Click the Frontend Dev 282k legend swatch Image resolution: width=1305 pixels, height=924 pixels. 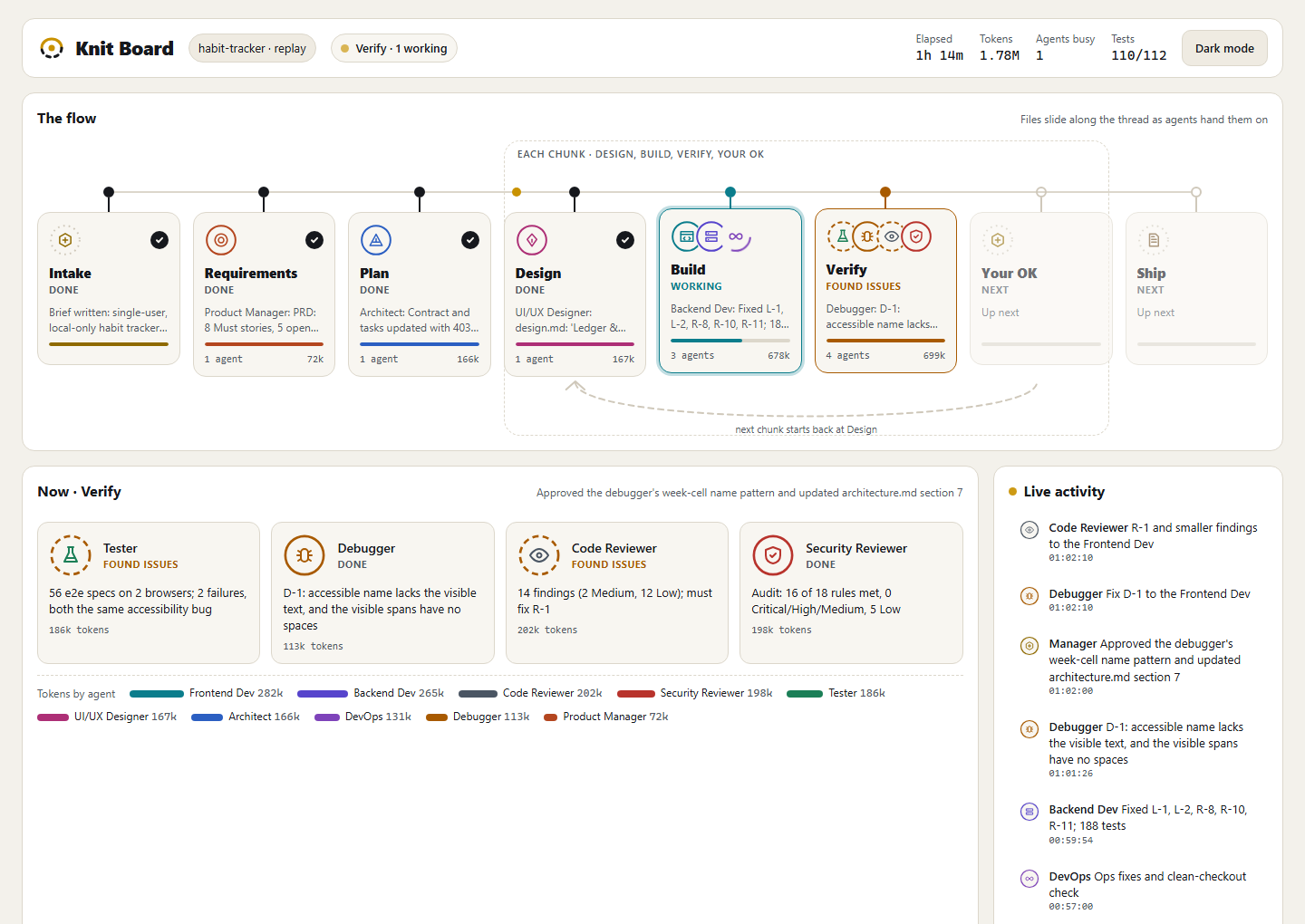(157, 694)
